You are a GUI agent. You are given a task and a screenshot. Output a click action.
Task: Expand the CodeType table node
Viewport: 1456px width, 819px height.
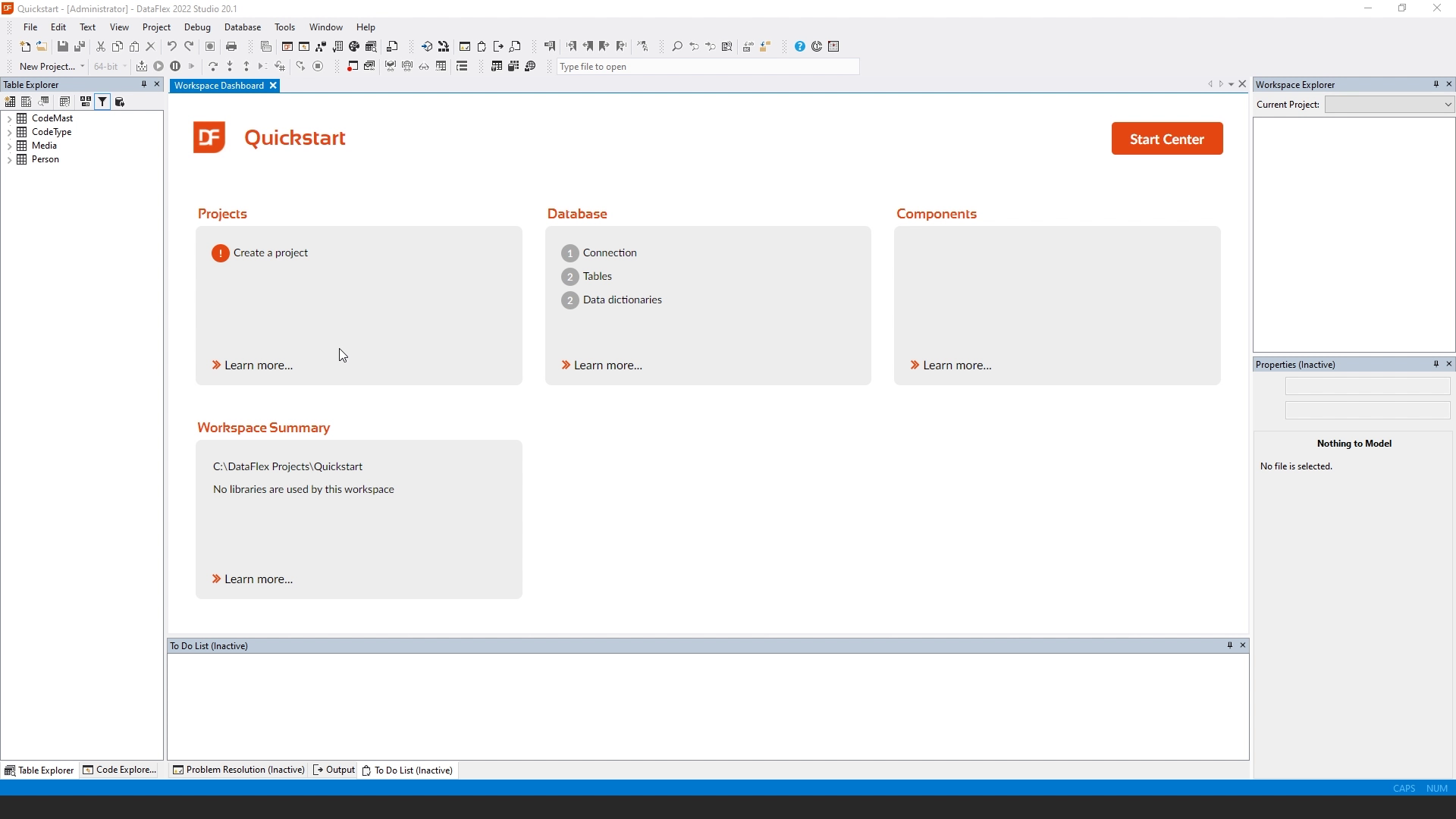pyautogui.click(x=9, y=132)
